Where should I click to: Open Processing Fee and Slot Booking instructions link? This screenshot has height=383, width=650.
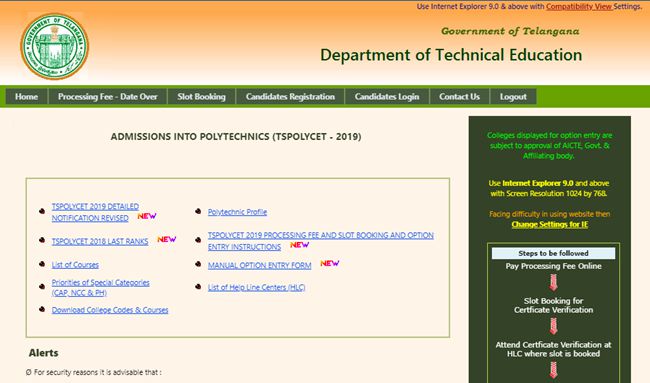(x=320, y=241)
